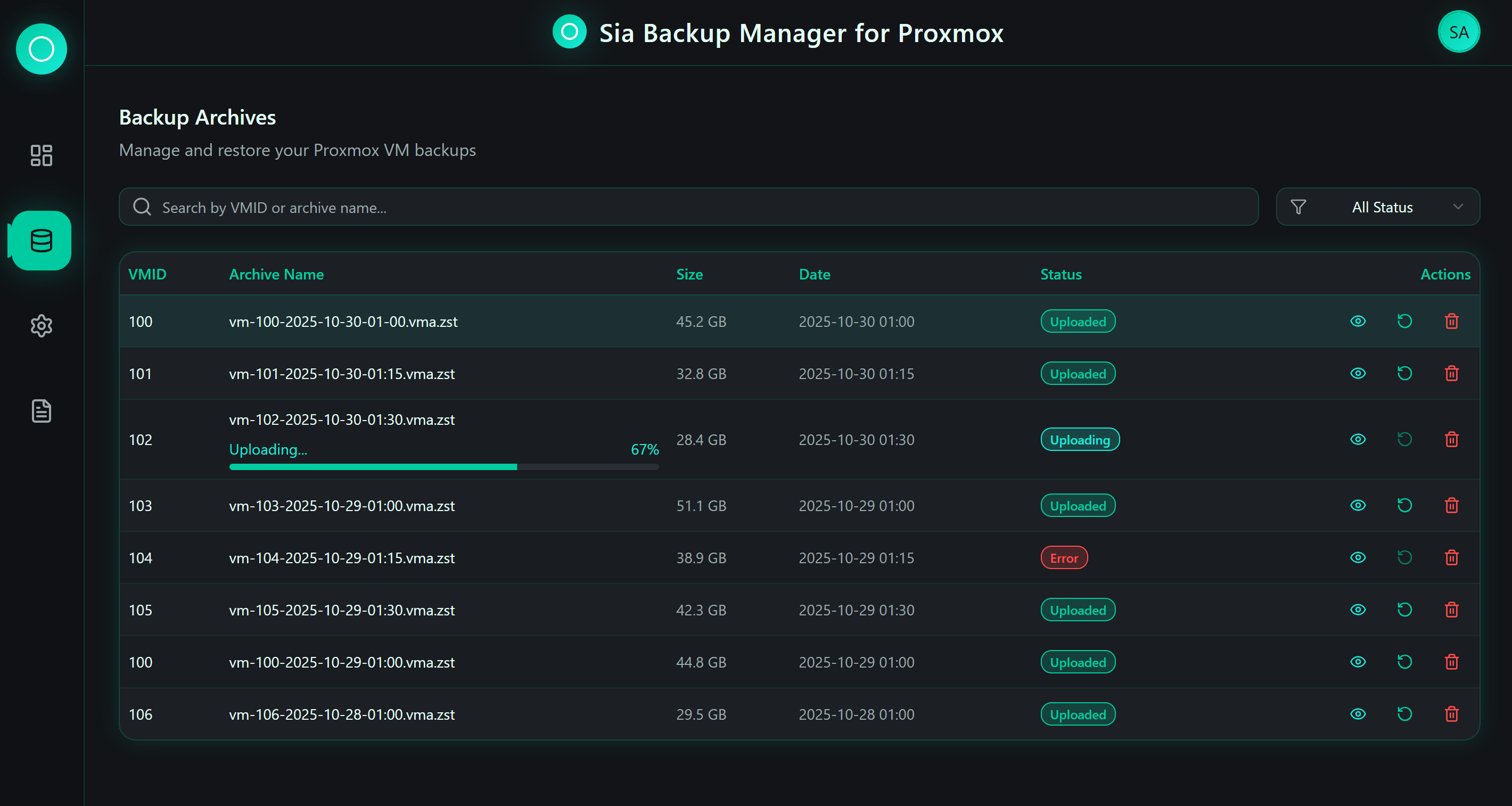1512x806 pixels.
Task: Click the restore icon for vm-100-2025-10-30 backup
Action: [1404, 321]
